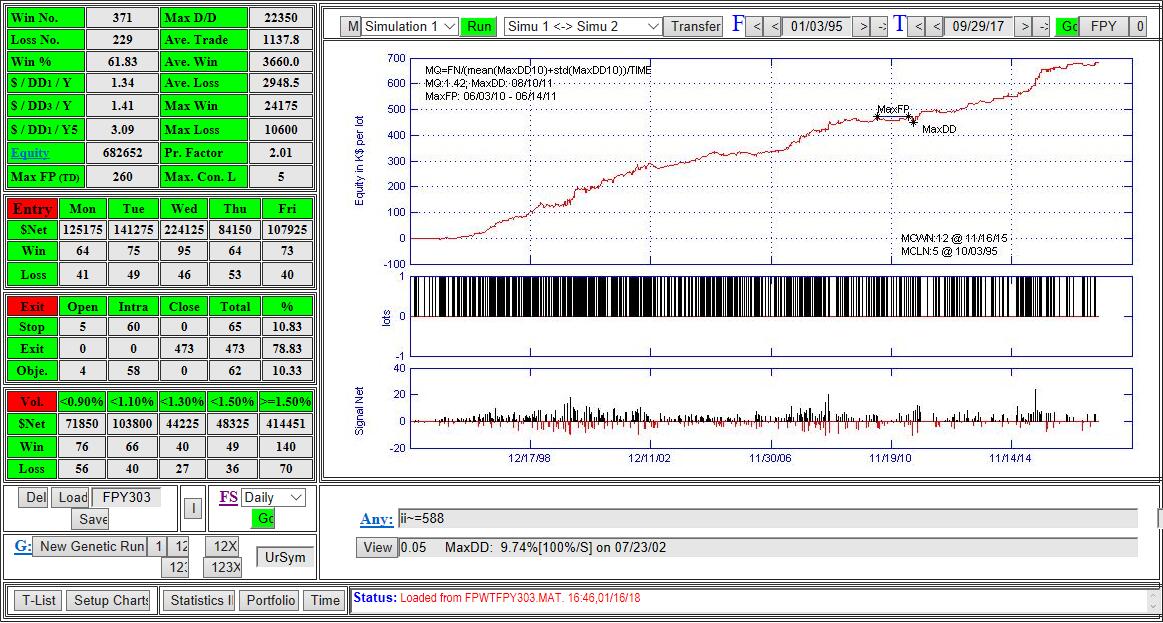Click the >=1.50% volatility header
The width and height of the screenshot is (1163, 623).
(x=286, y=402)
